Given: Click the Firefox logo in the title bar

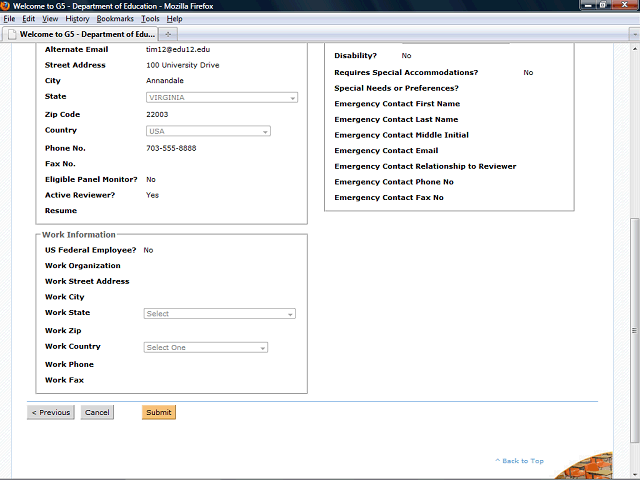Looking at the screenshot, I should tap(5, 6).
